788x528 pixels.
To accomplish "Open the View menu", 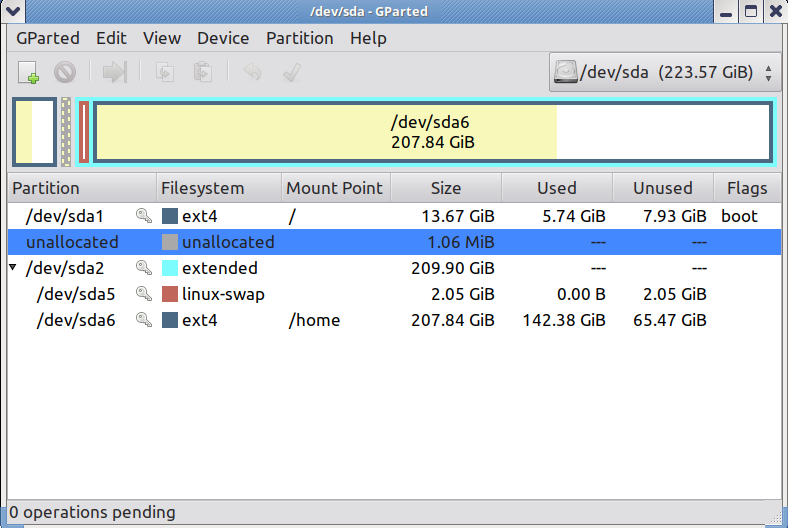I will pyautogui.click(x=162, y=38).
